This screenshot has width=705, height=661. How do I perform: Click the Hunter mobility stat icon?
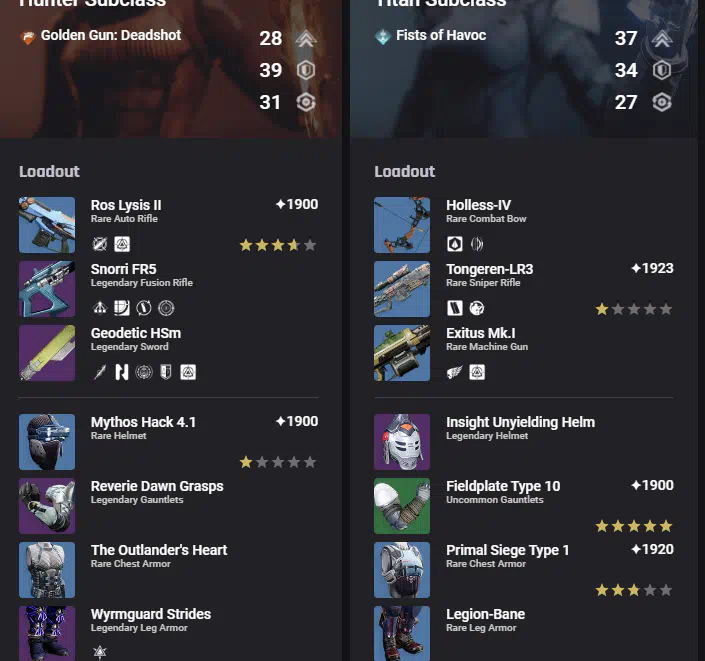pyautogui.click(x=306, y=39)
